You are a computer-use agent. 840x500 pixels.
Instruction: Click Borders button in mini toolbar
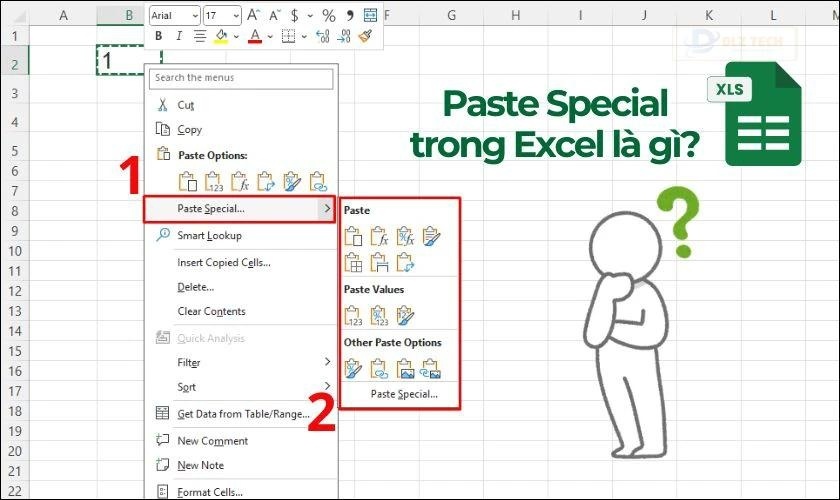288,36
